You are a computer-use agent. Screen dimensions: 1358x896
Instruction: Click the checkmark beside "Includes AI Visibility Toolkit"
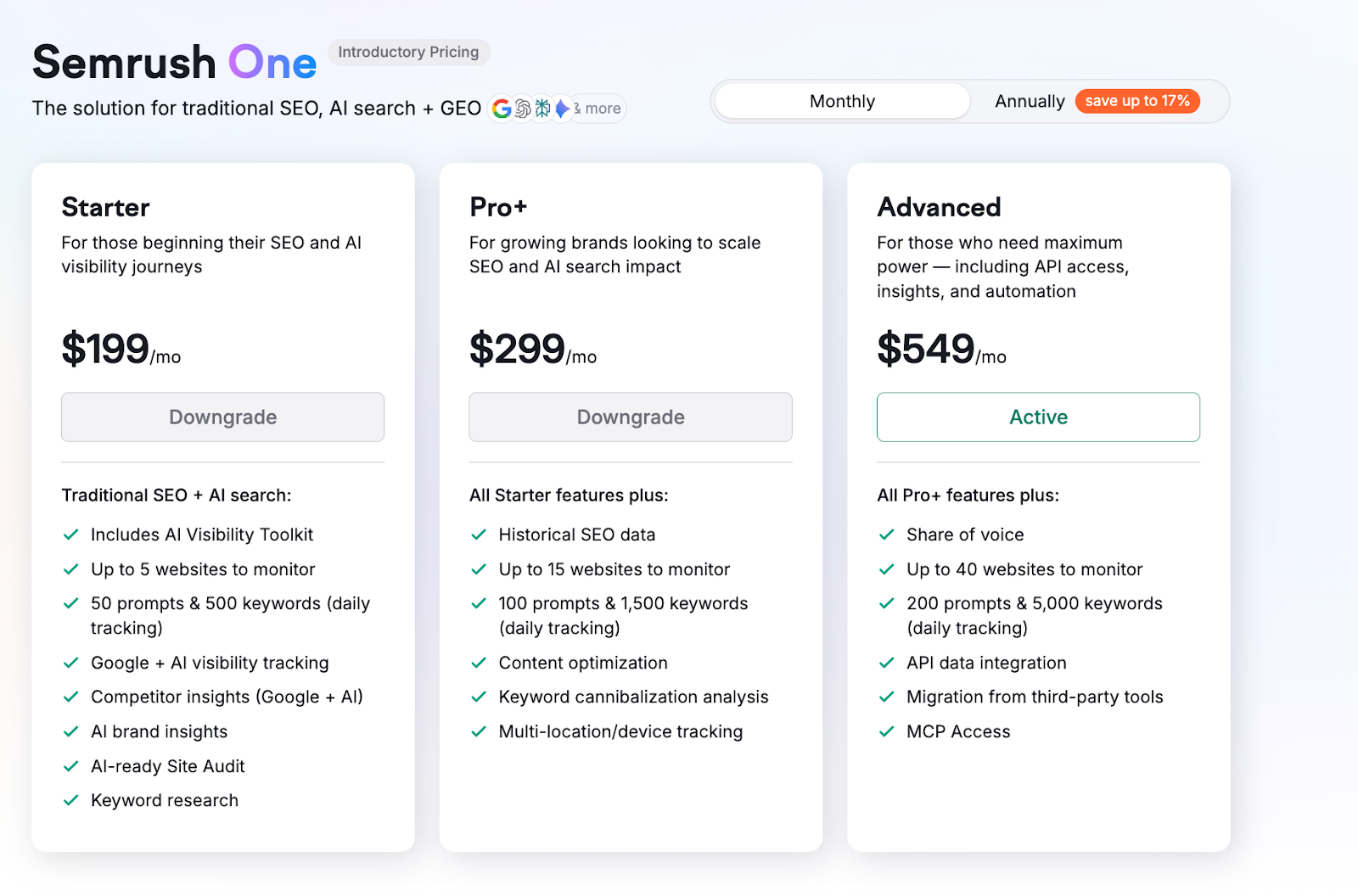click(71, 535)
